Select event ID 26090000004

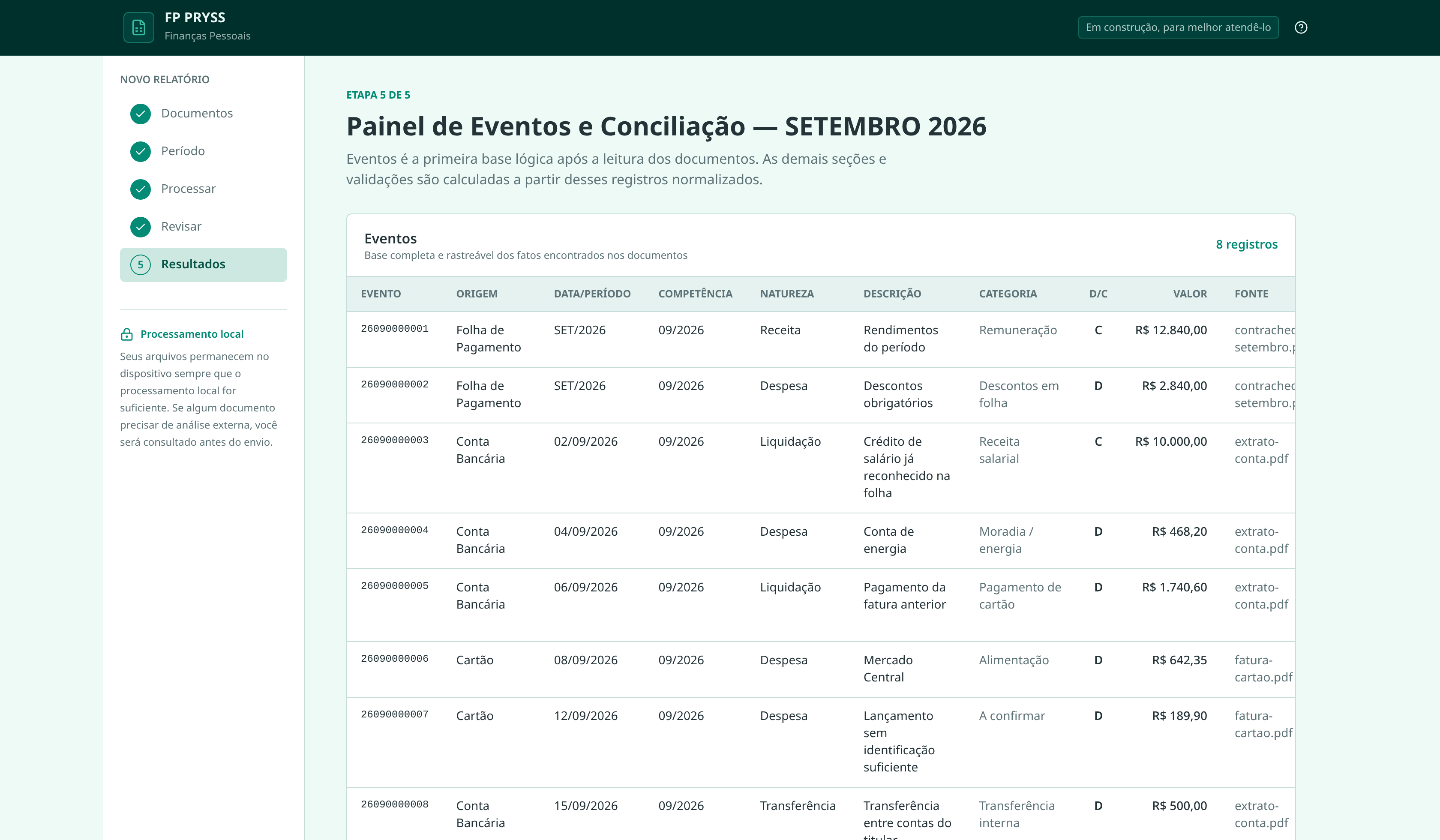394,530
